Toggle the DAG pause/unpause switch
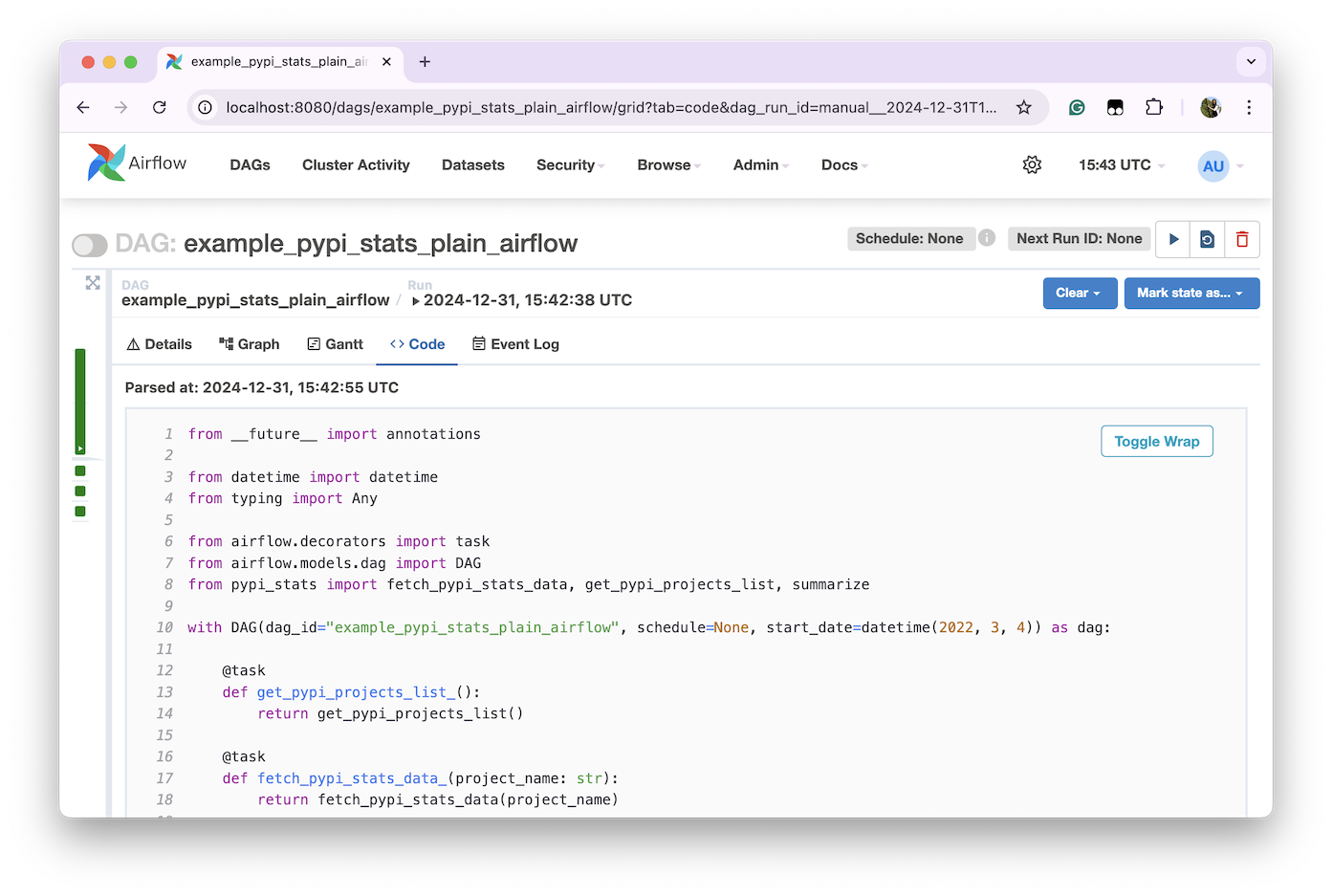The image size is (1332, 896). [90, 246]
